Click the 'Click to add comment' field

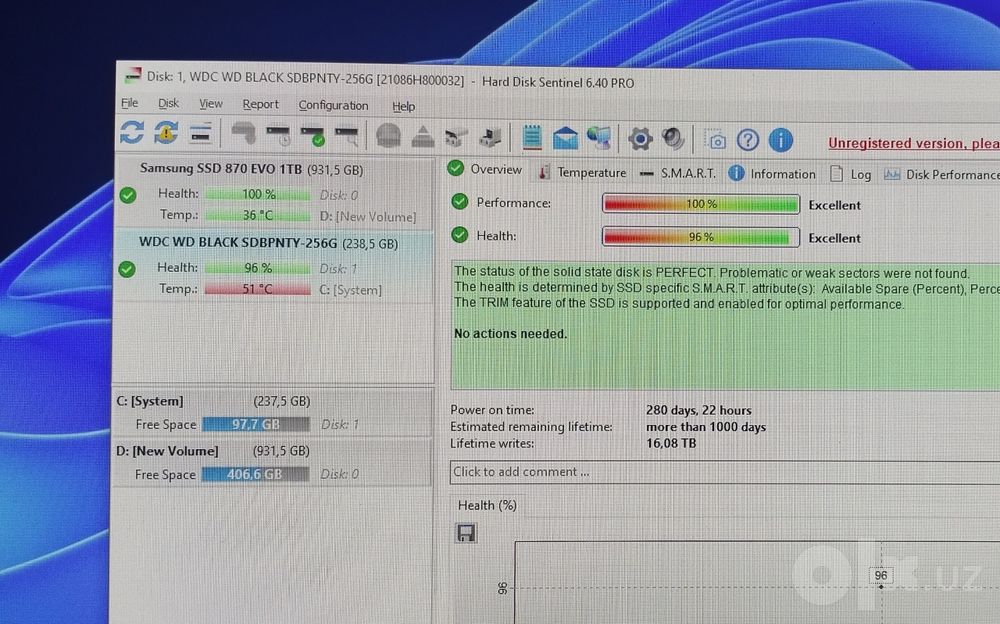(724, 472)
